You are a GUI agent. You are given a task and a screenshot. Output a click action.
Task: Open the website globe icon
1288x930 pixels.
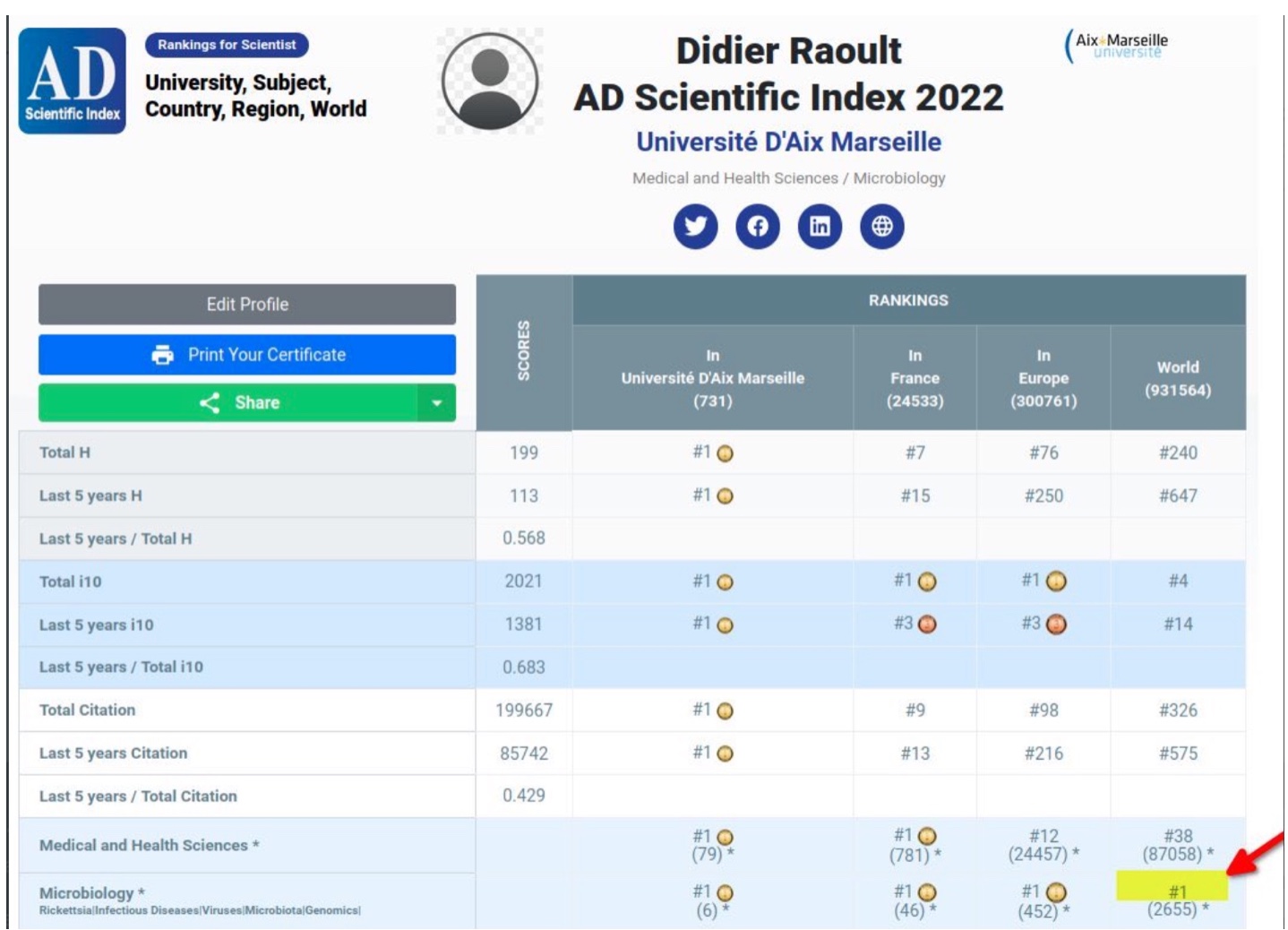[882, 226]
